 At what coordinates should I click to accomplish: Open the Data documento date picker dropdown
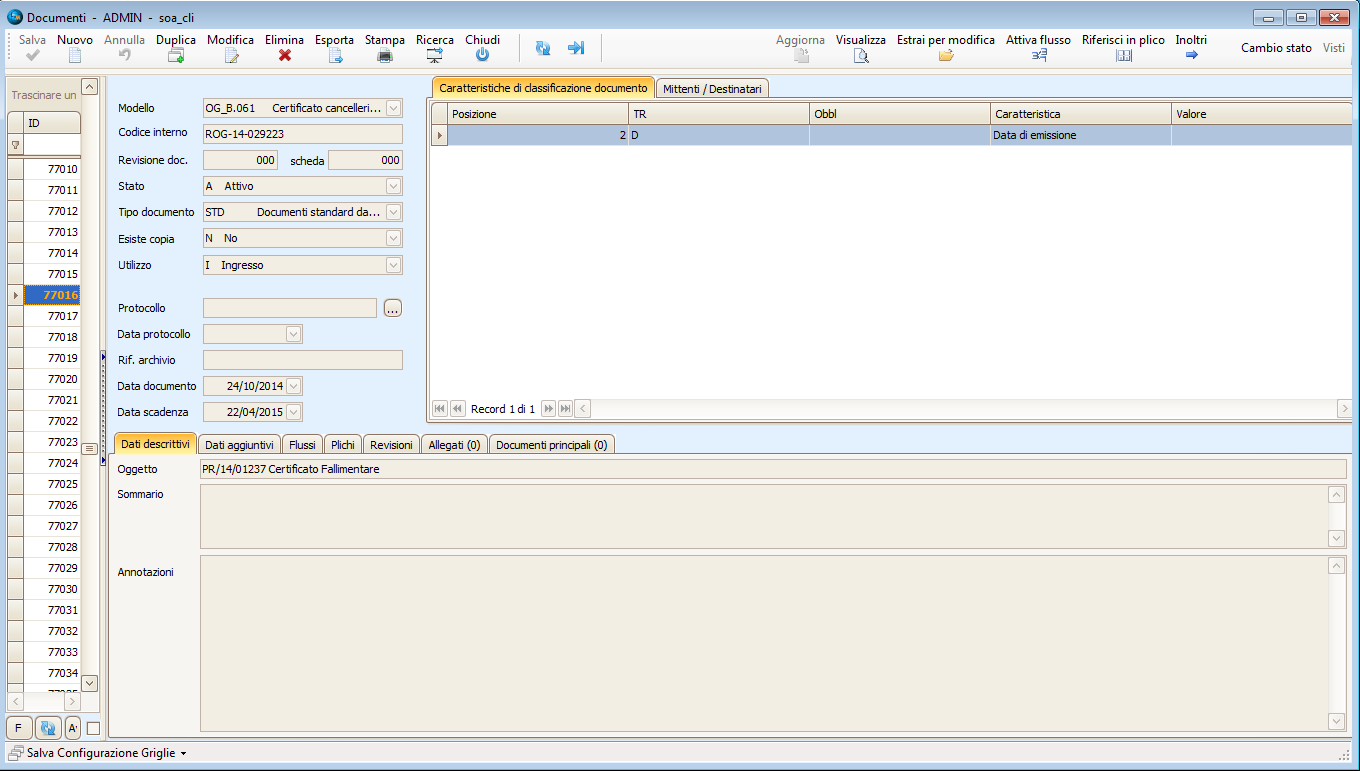pos(294,386)
